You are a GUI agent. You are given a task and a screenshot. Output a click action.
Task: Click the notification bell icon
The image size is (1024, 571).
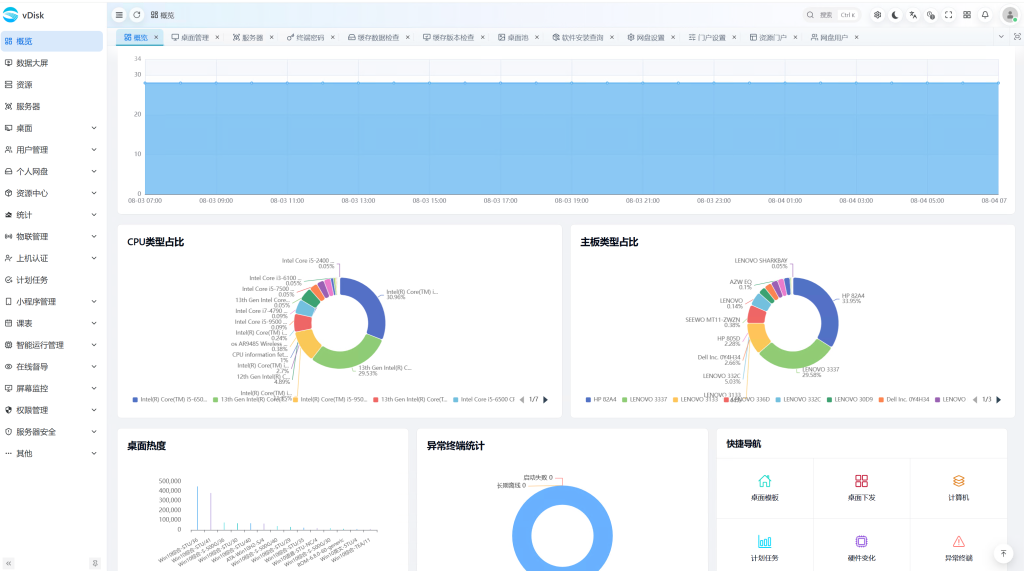(x=985, y=15)
